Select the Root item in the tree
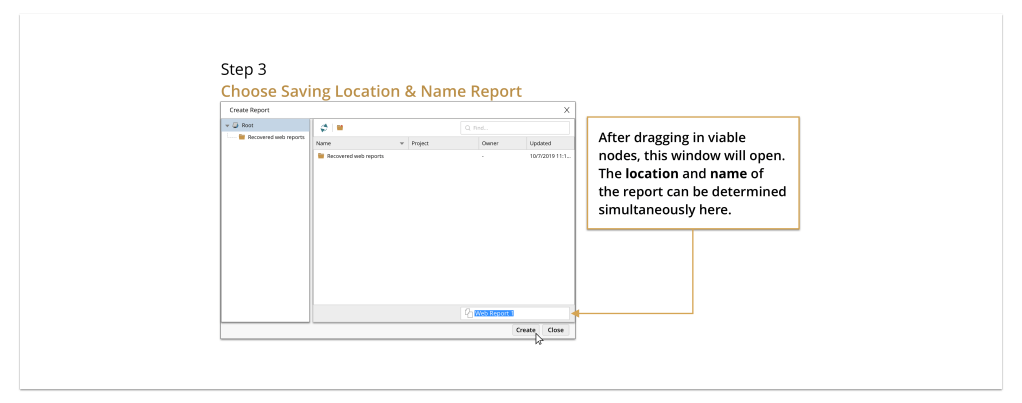The image size is (1022, 403). 248,125
